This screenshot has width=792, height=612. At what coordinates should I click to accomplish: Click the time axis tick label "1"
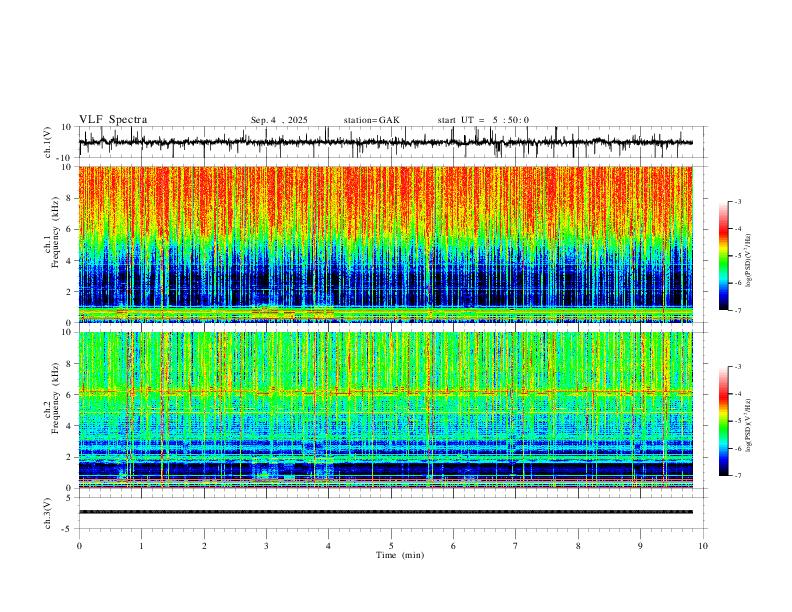click(141, 546)
